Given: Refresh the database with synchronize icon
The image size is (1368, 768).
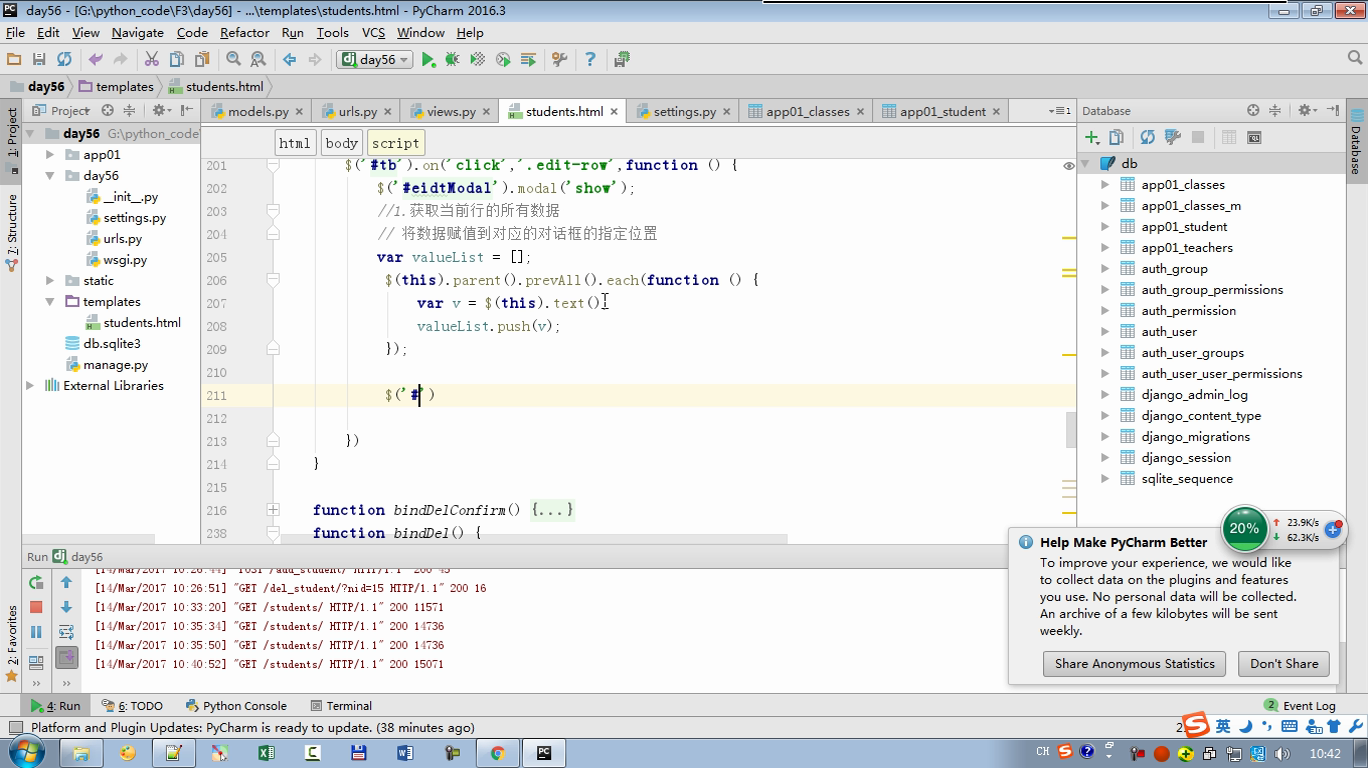Looking at the screenshot, I should point(1147,137).
